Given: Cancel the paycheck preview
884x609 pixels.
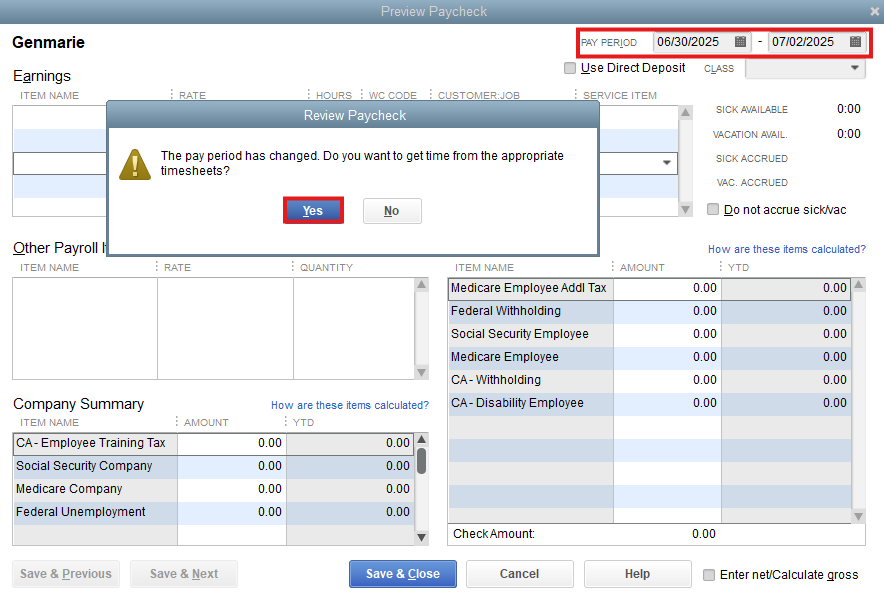Looking at the screenshot, I should (x=519, y=574).
